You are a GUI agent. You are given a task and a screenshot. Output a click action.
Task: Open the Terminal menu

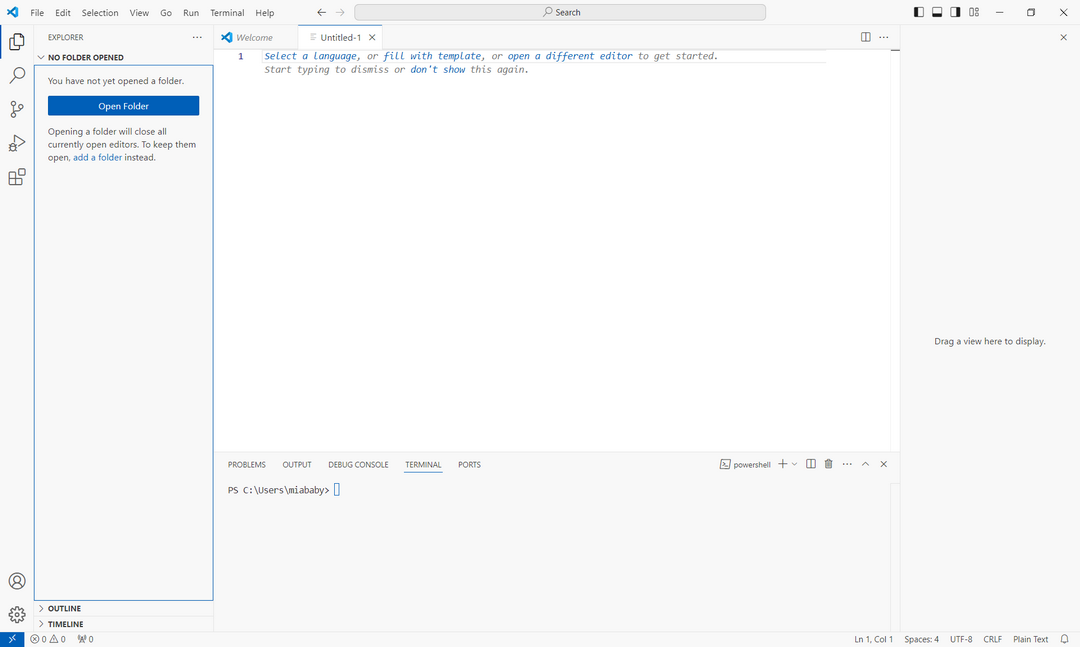227,13
